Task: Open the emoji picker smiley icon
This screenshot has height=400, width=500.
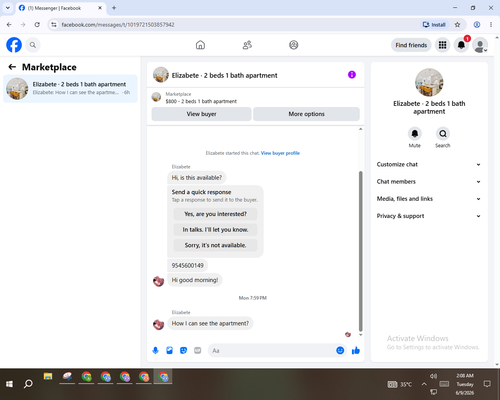Action: [340, 350]
